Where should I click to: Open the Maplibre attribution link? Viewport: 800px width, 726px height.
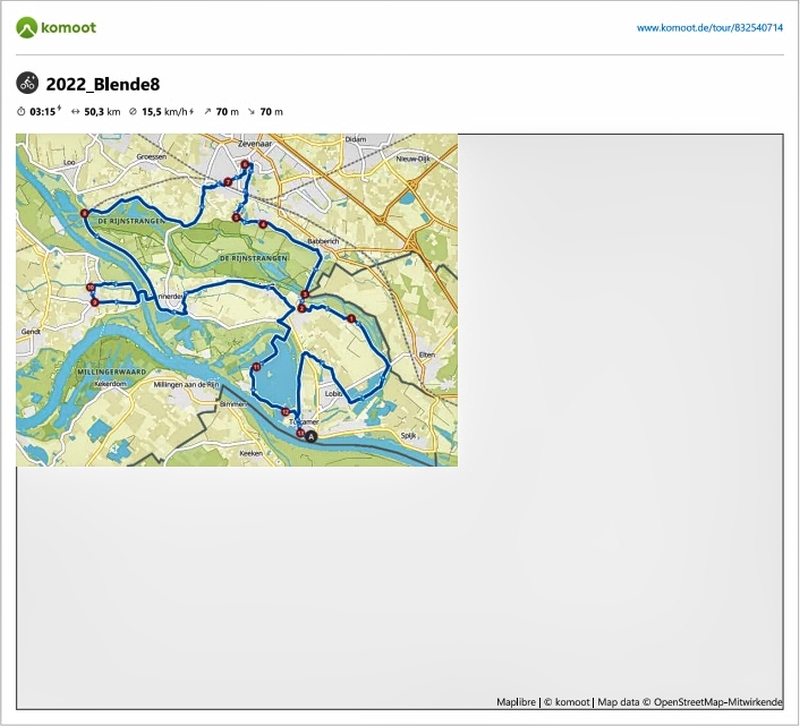[x=515, y=702]
